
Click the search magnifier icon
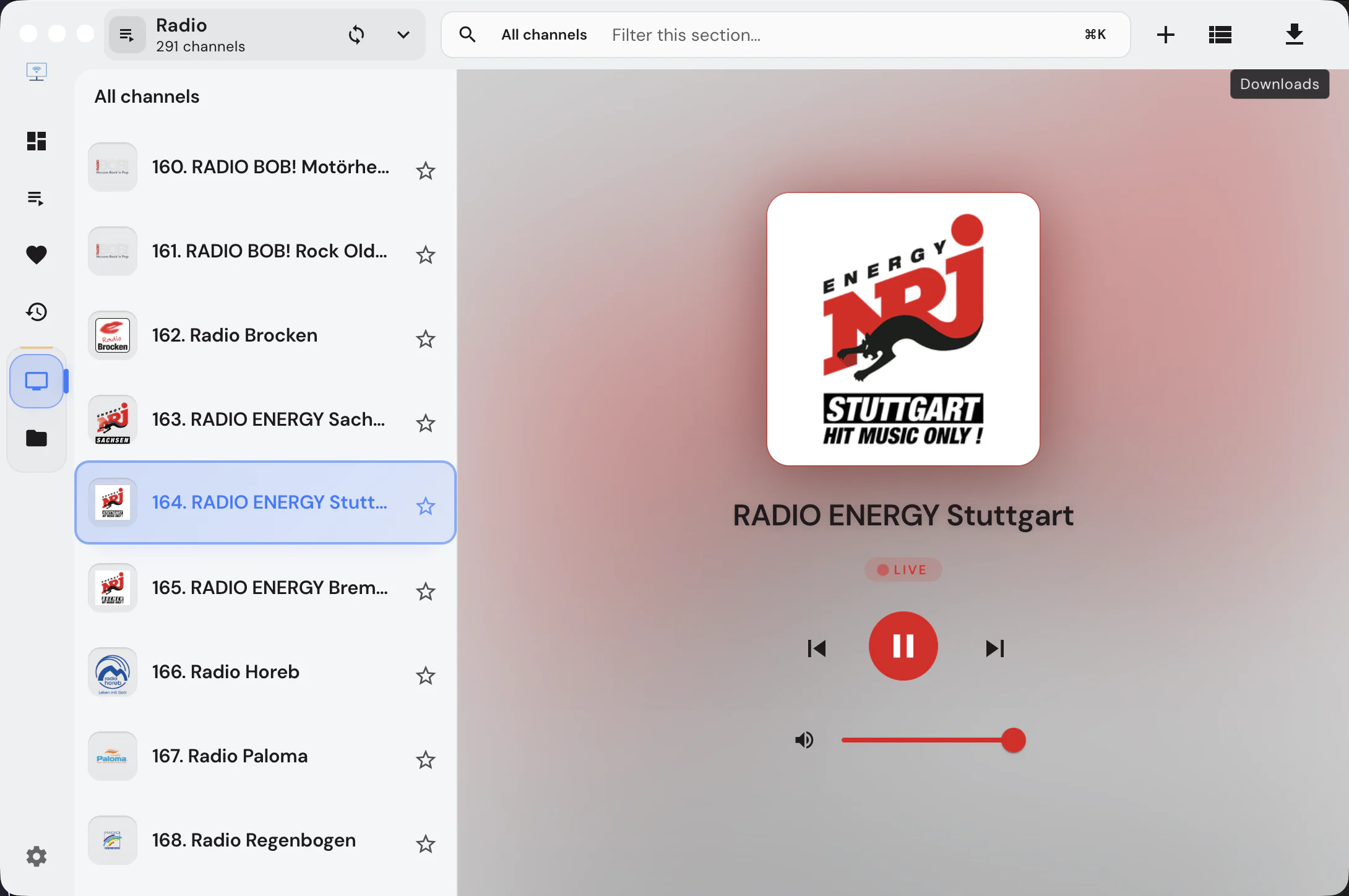tap(467, 35)
